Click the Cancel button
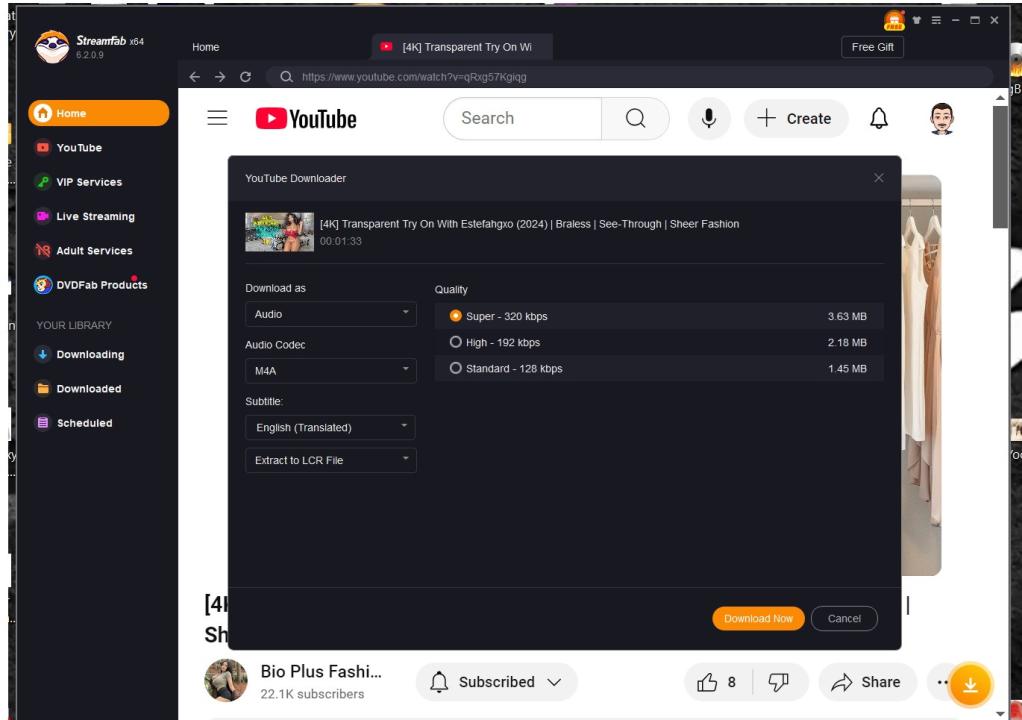The image size is (1022, 720). [x=844, y=618]
